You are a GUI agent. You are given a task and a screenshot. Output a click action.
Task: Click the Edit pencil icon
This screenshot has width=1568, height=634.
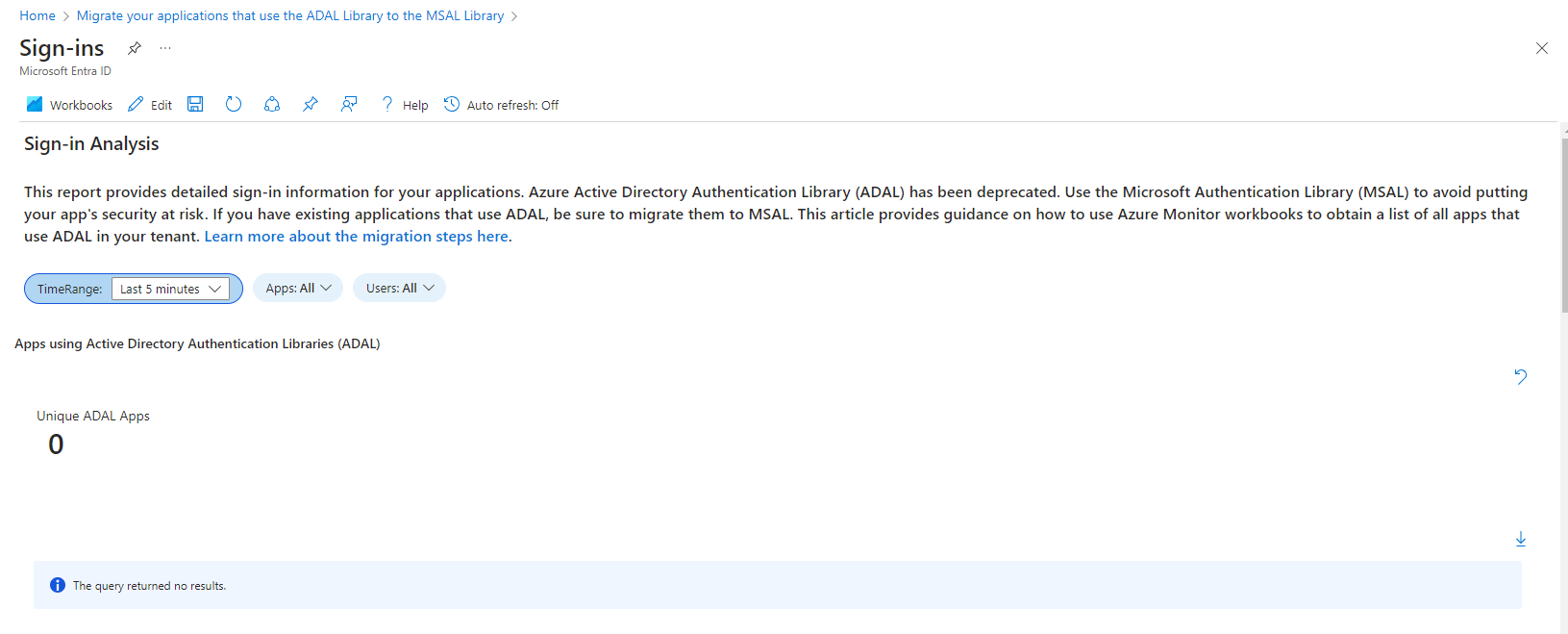pos(136,105)
